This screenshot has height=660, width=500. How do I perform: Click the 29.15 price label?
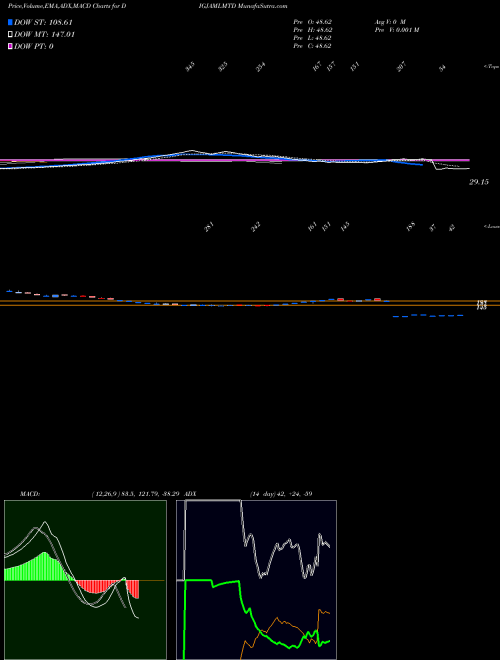[x=479, y=182]
